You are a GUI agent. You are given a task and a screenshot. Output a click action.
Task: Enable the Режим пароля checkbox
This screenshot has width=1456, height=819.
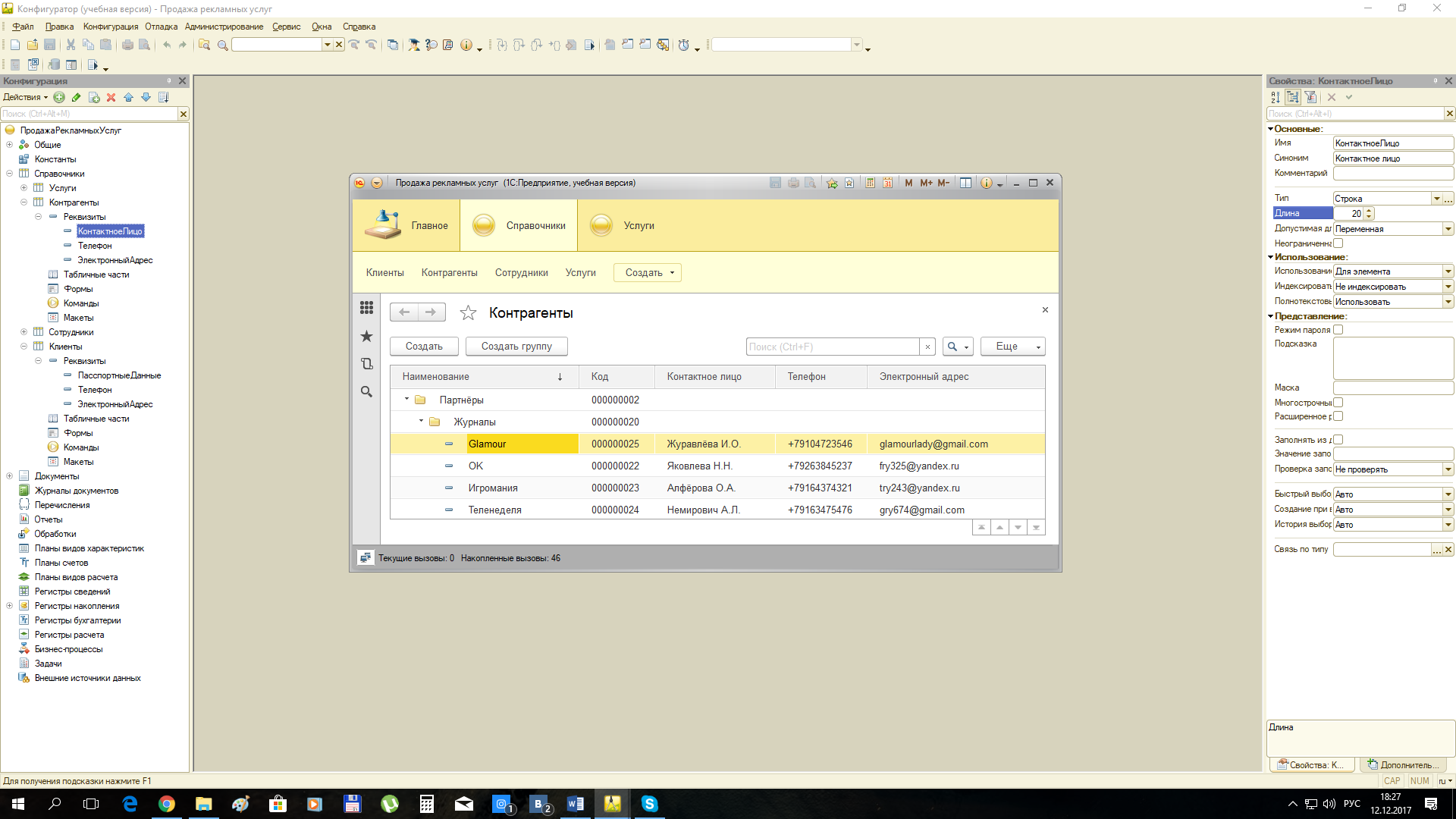(x=1338, y=330)
